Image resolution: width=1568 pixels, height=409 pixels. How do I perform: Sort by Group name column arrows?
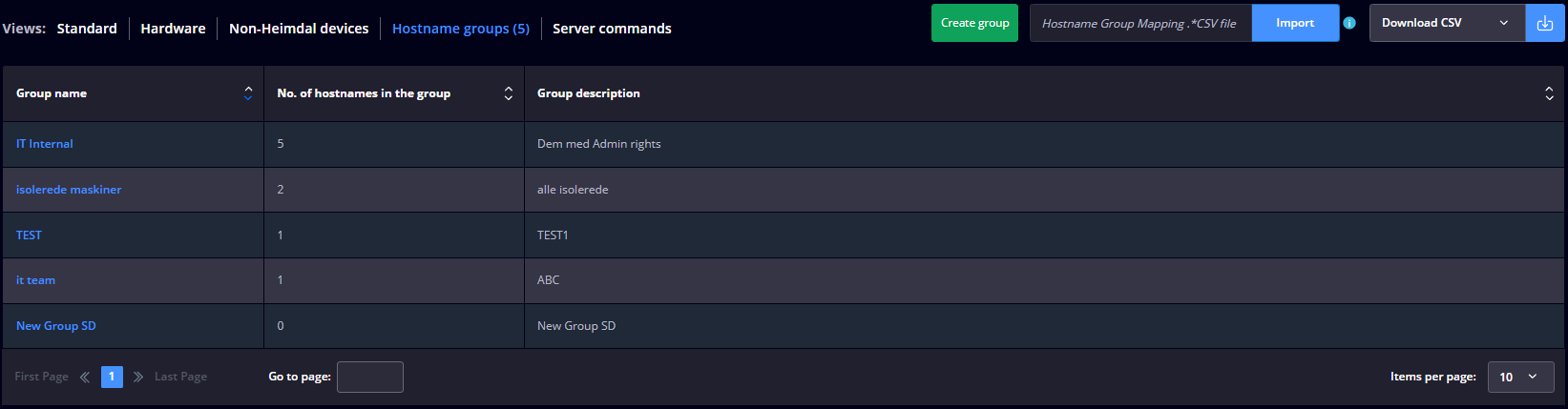coord(248,93)
